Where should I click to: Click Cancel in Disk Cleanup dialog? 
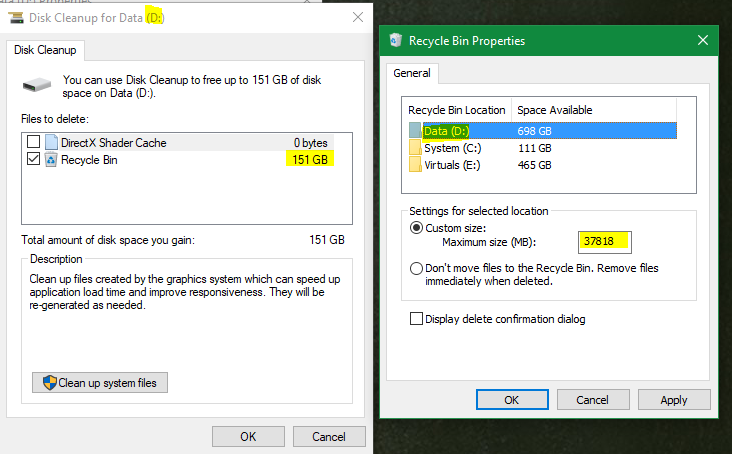point(329,437)
